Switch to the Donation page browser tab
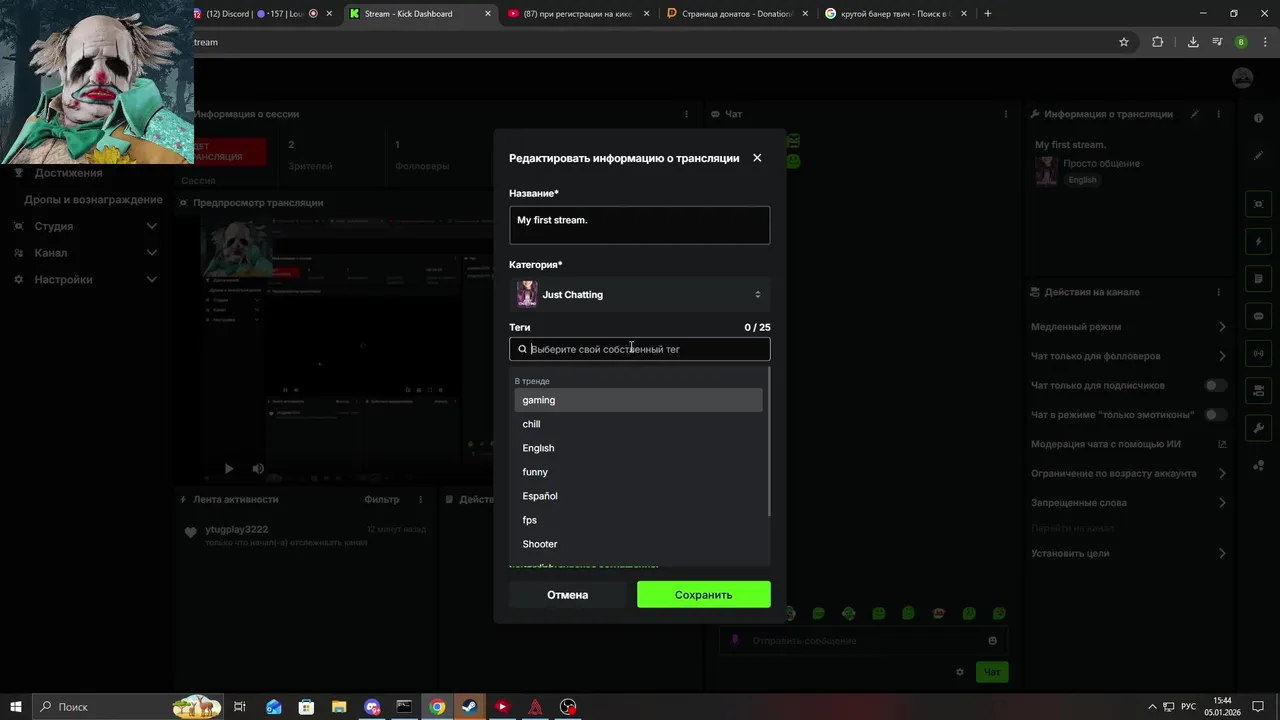Image resolution: width=1280 pixels, height=720 pixels. coord(736,14)
